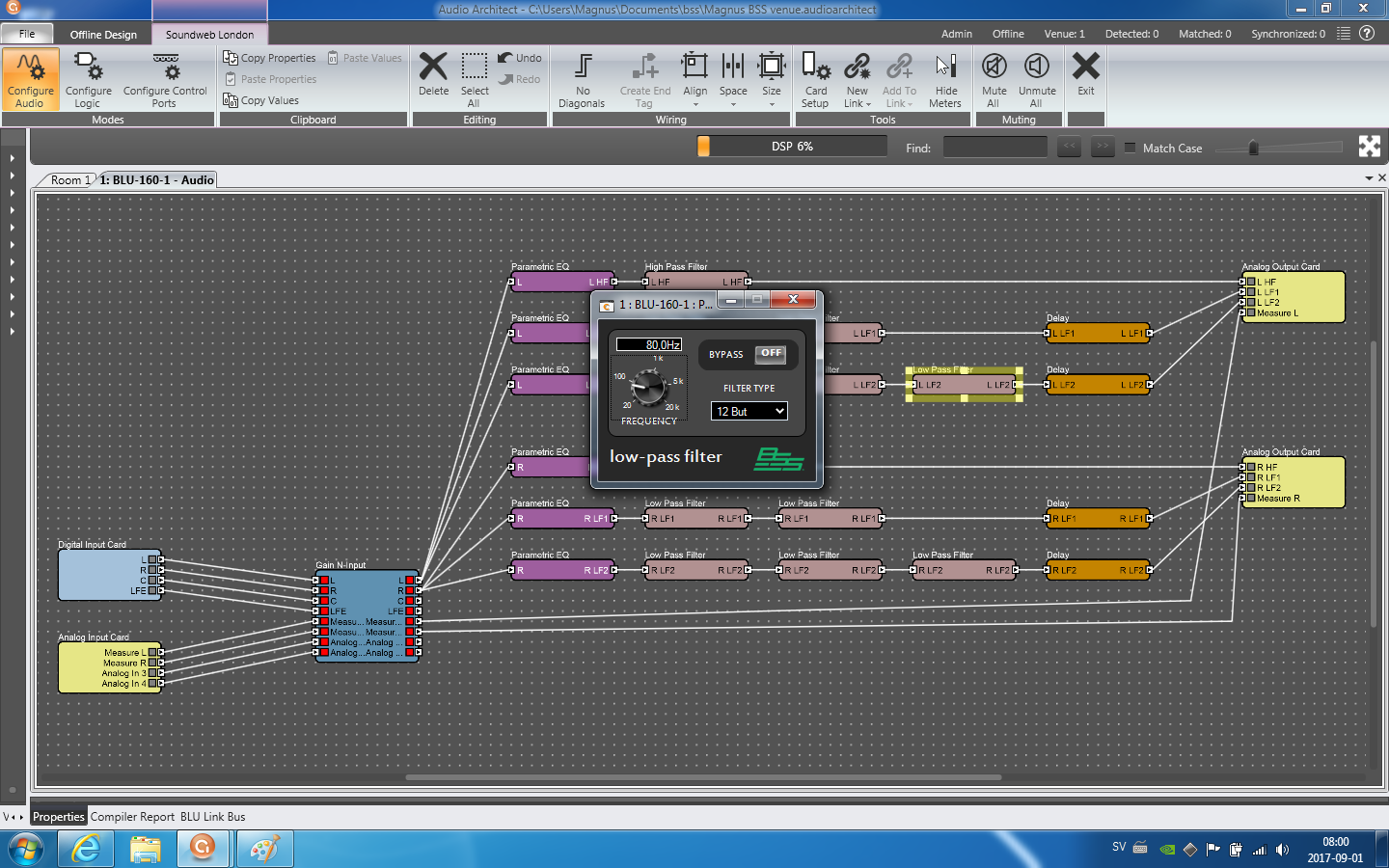The width and height of the screenshot is (1389, 868).
Task: Open Internet Explorer from taskbar
Action: point(86,849)
